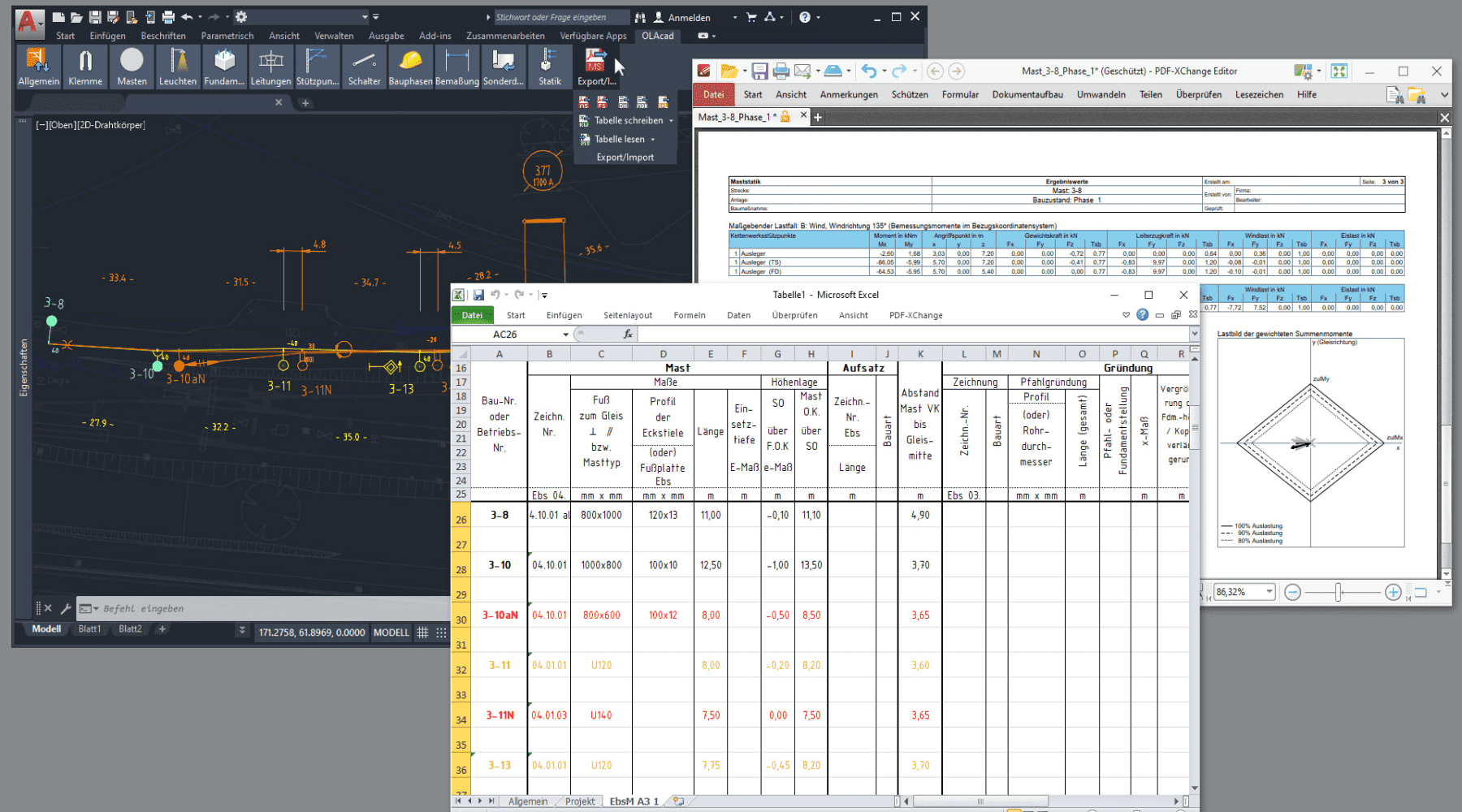Image resolution: width=1462 pixels, height=812 pixels.
Task: Select the Masten tool in OLAcad ribbon
Action: (132, 66)
